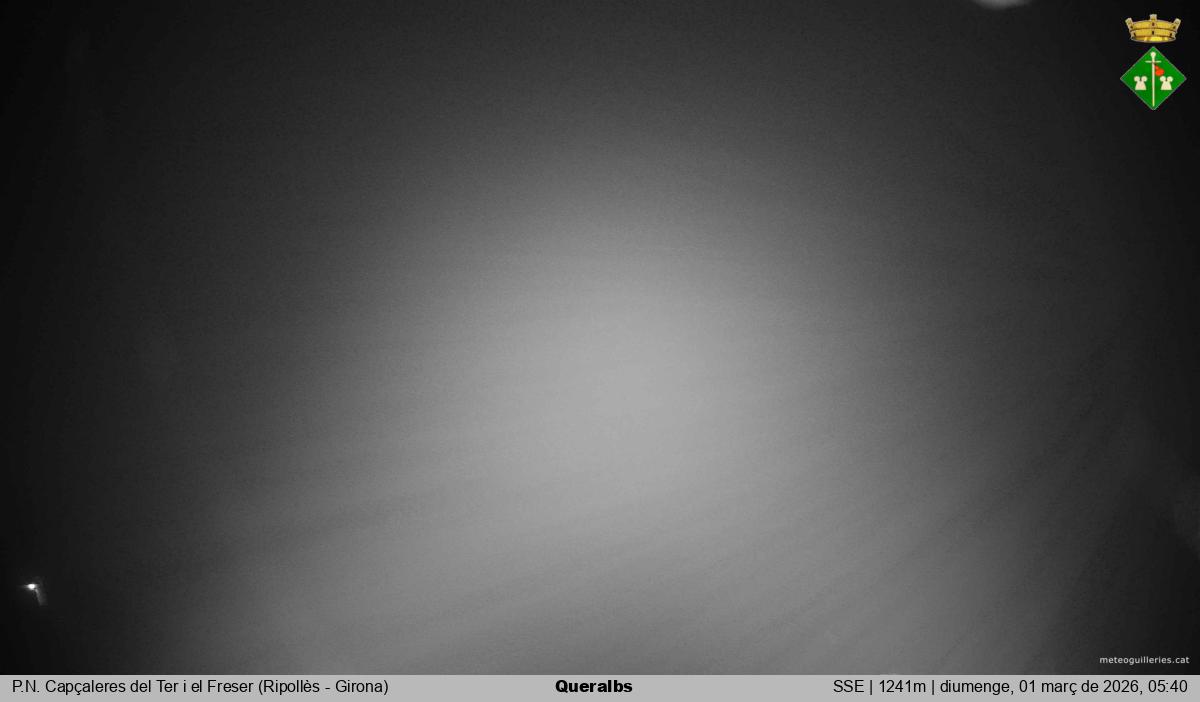Click the gold crown emblem
Viewport: 1200px width, 702px height.
click(1152, 28)
